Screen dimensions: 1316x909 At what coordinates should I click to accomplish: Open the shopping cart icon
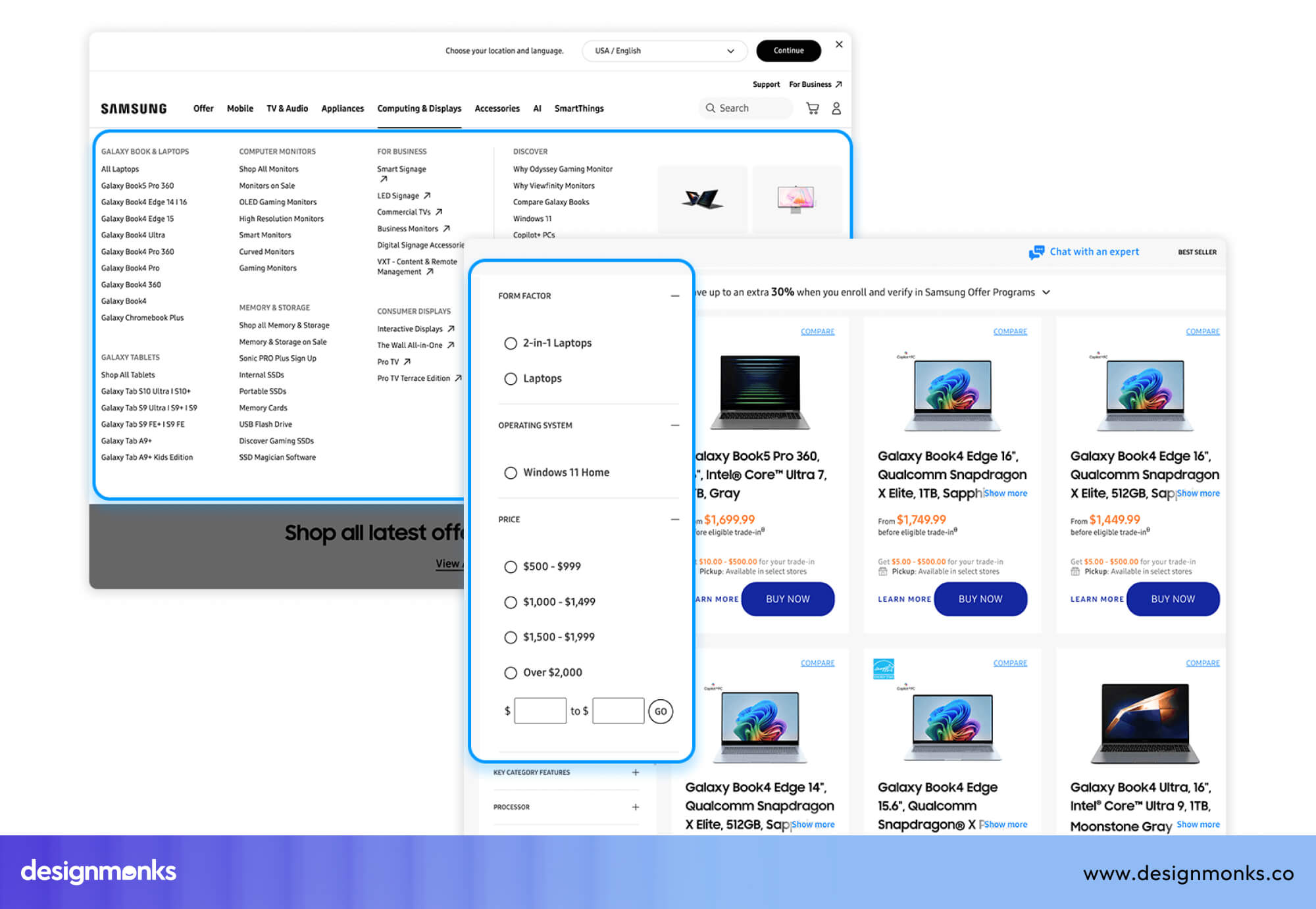point(813,109)
